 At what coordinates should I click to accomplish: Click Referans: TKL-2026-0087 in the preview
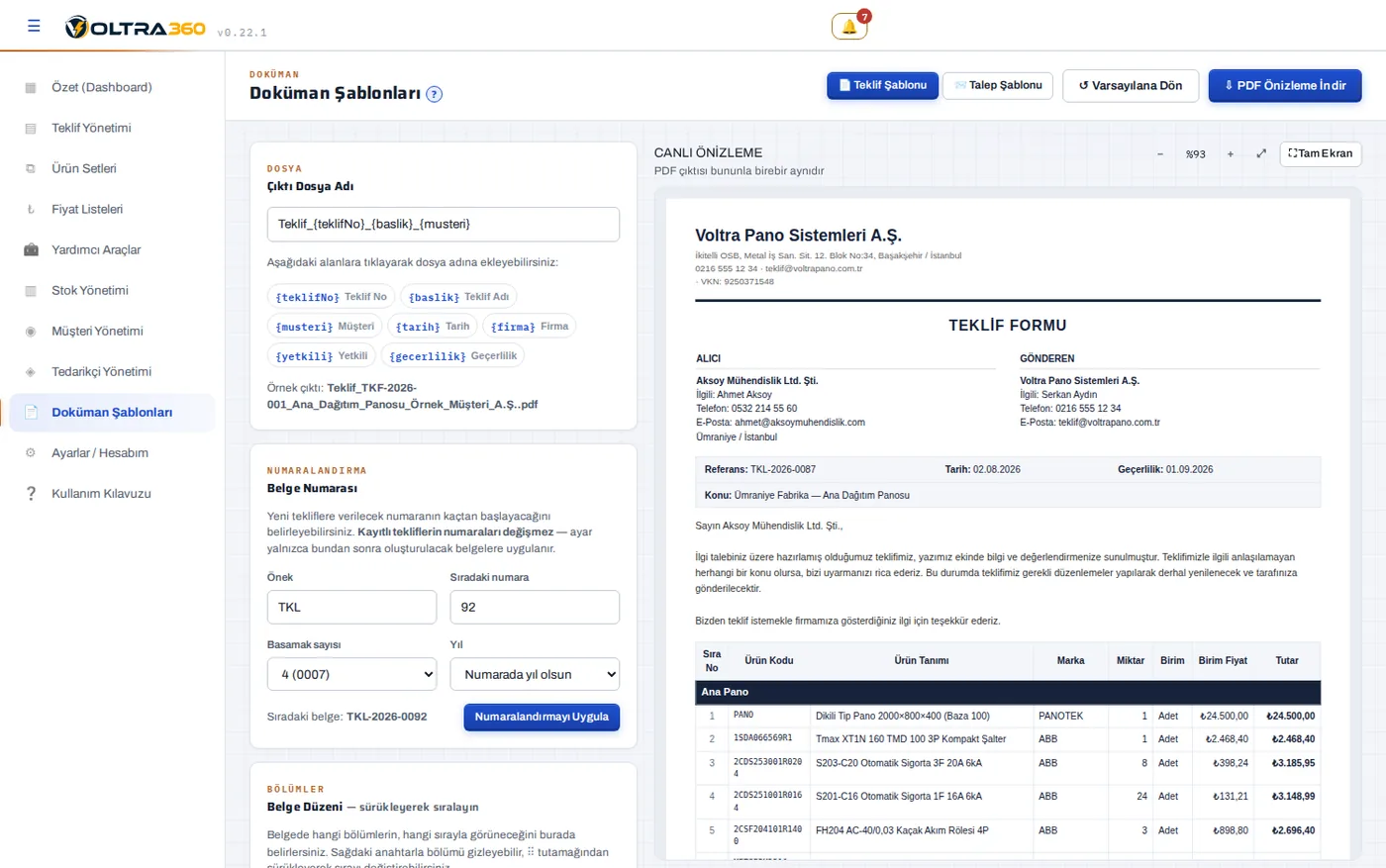[760, 470]
